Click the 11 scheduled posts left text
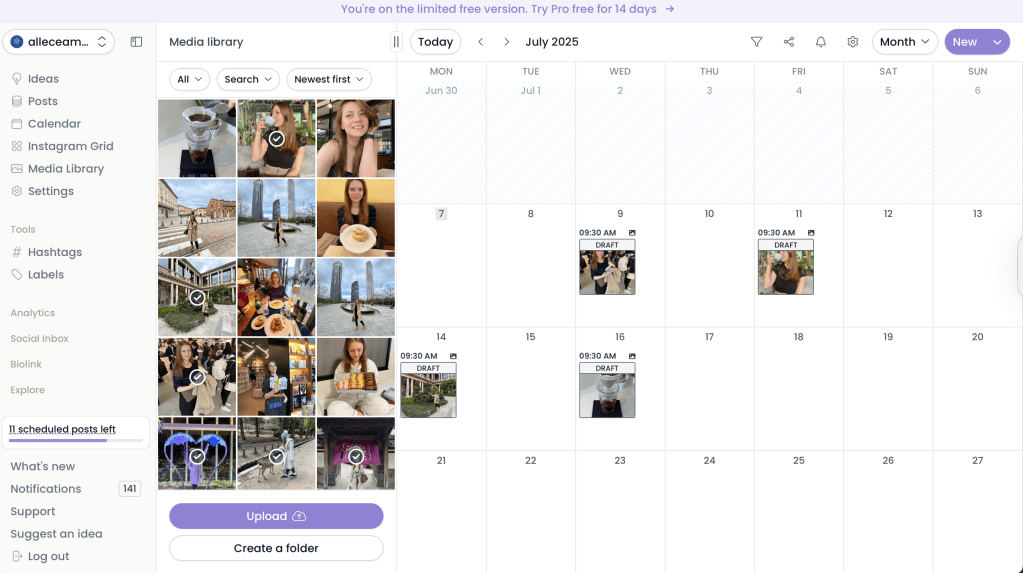This screenshot has width=1023, height=573. (62, 429)
